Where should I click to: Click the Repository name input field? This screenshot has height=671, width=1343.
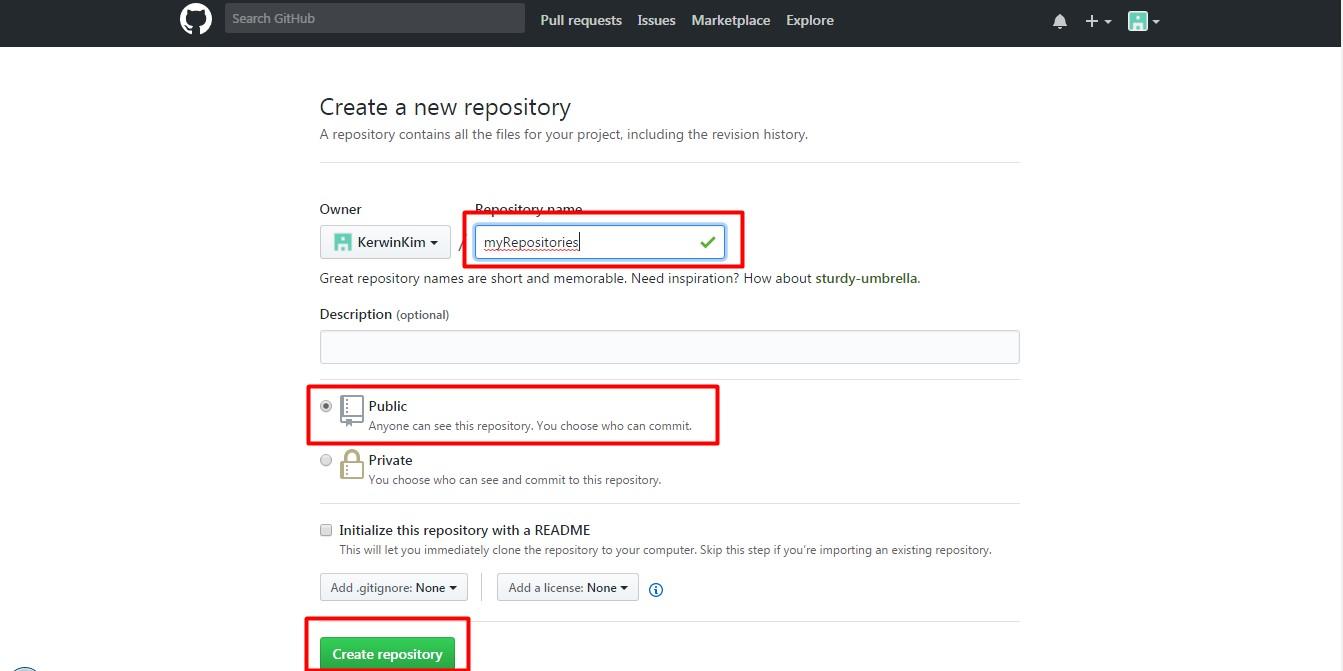(600, 242)
